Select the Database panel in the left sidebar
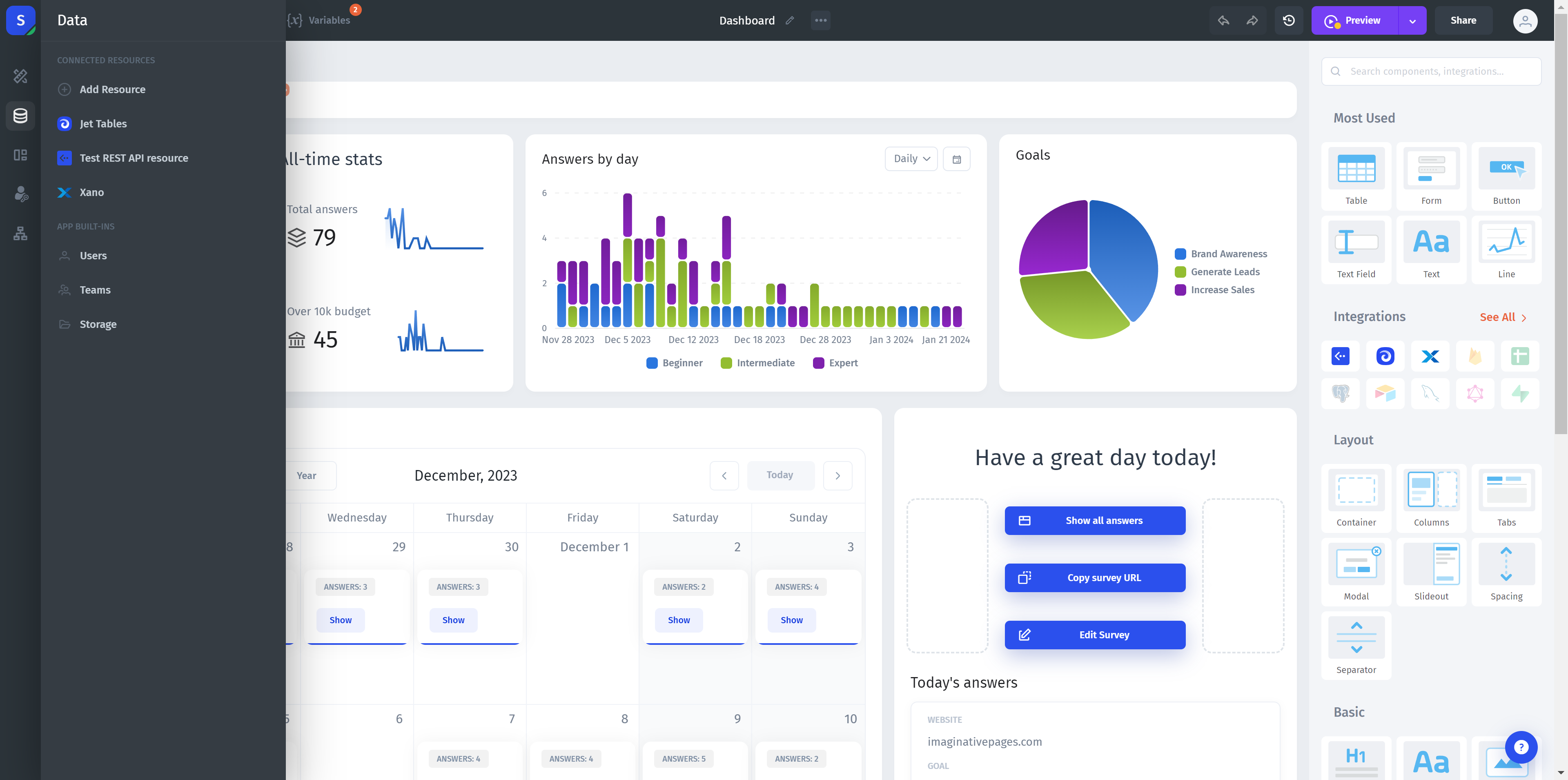This screenshot has height=780, width=1568. (20, 116)
